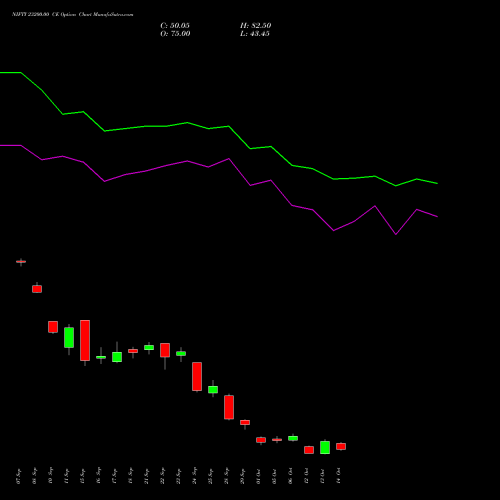The width and height of the screenshot is (500, 500).
Task: Click the tall red candle above 15 Sep
Action: click(85, 340)
